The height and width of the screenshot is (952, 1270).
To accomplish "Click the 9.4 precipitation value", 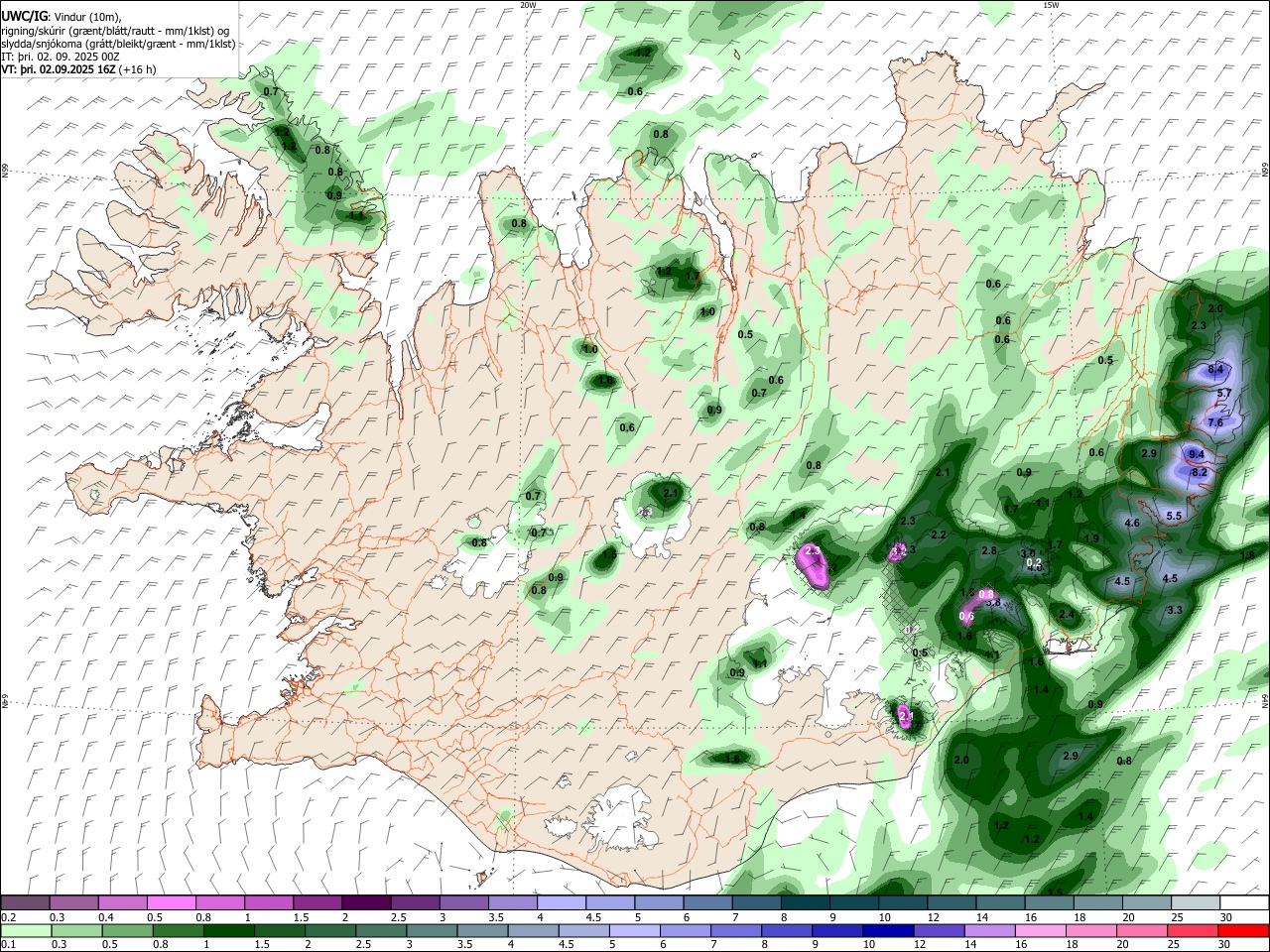I will 1197,454.
